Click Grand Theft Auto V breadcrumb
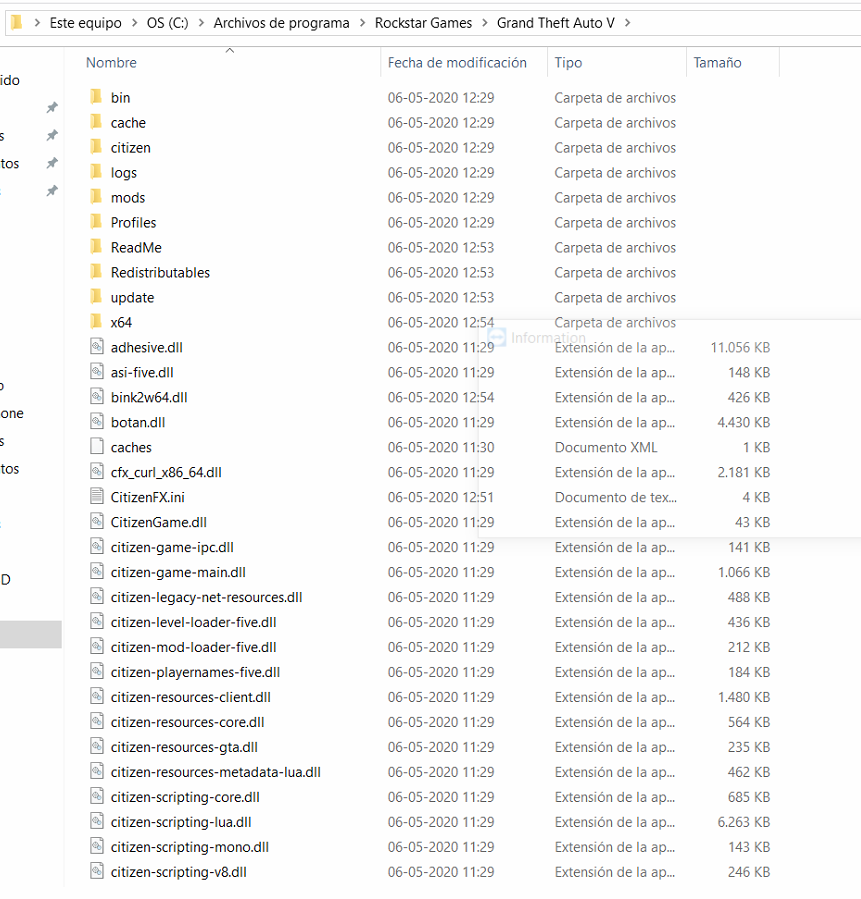The height and width of the screenshot is (899, 861). tap(555, 23)
